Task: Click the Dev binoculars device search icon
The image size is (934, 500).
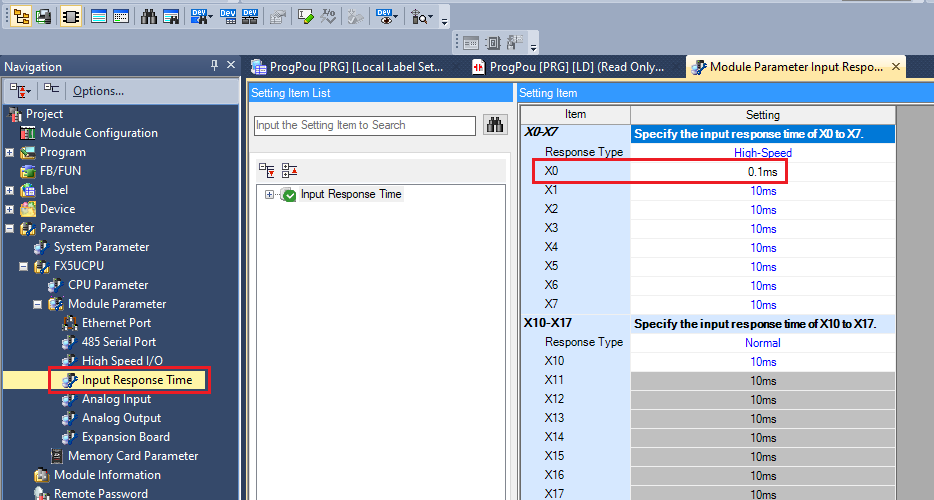Action: coord(198,17)
